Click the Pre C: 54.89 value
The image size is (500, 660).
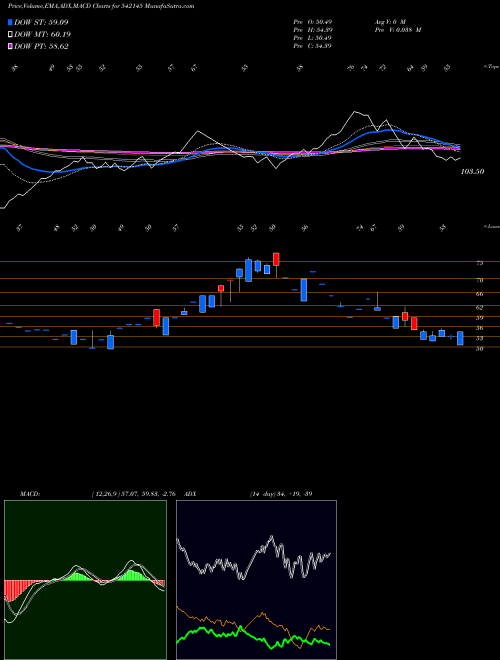[312, 46]
